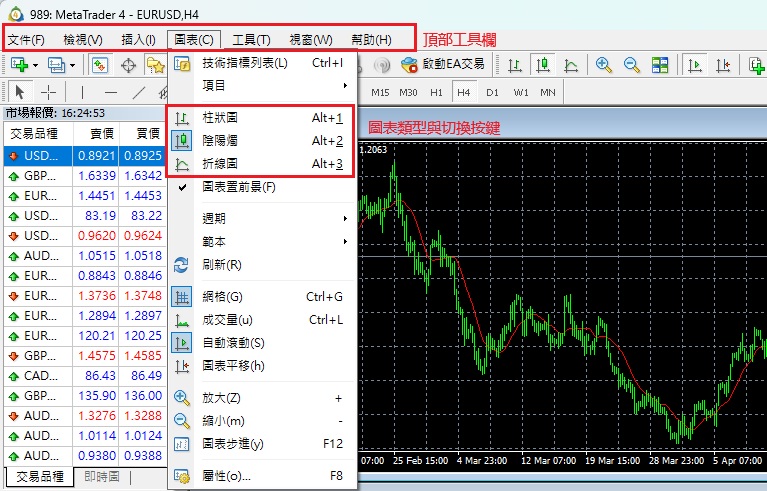Select the vertical line drawing tool
Screen dimensions: 767x491
pos(82,92)
